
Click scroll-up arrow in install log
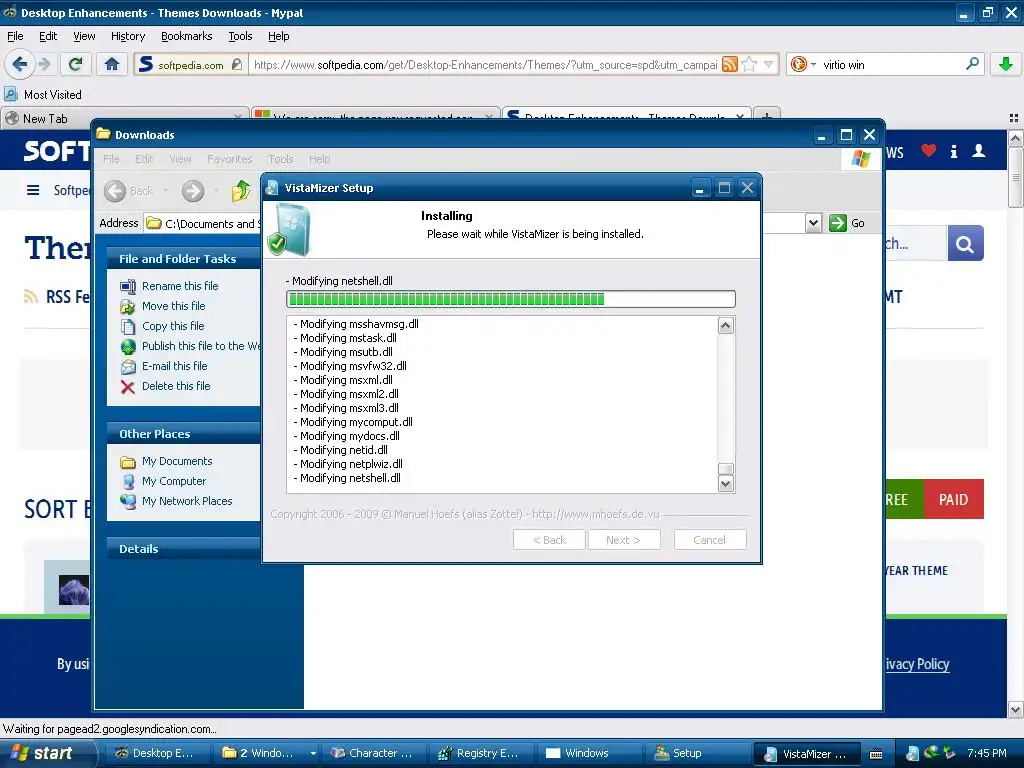(726, 325)
